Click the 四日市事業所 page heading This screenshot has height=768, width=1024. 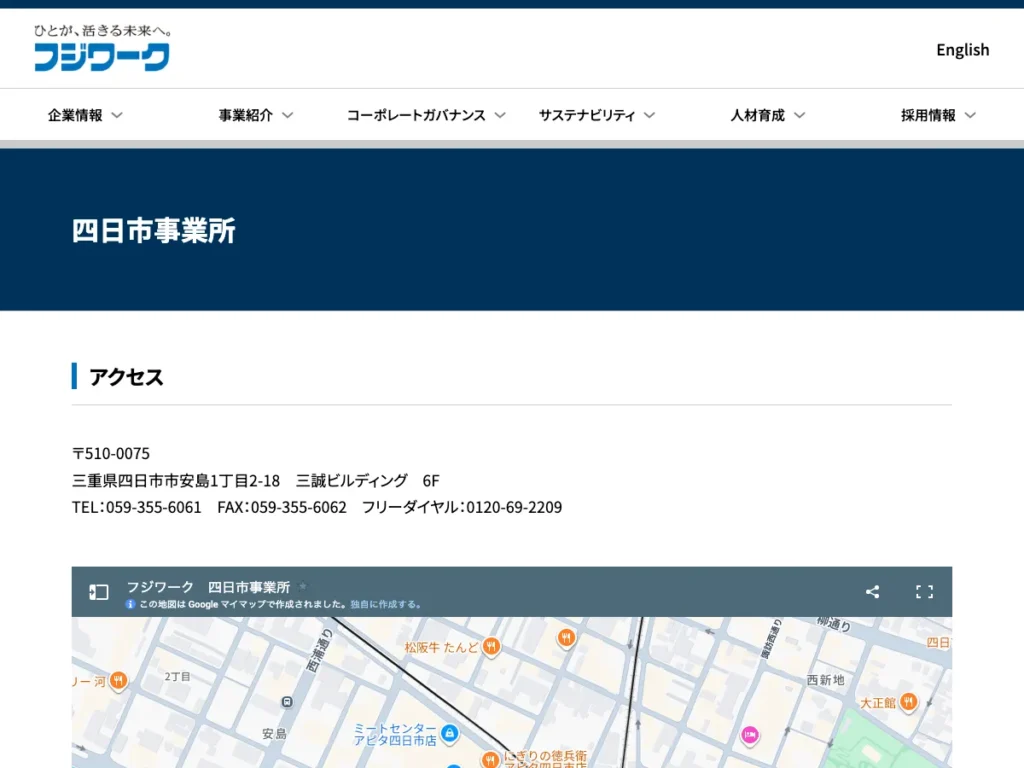coord(153,231)
